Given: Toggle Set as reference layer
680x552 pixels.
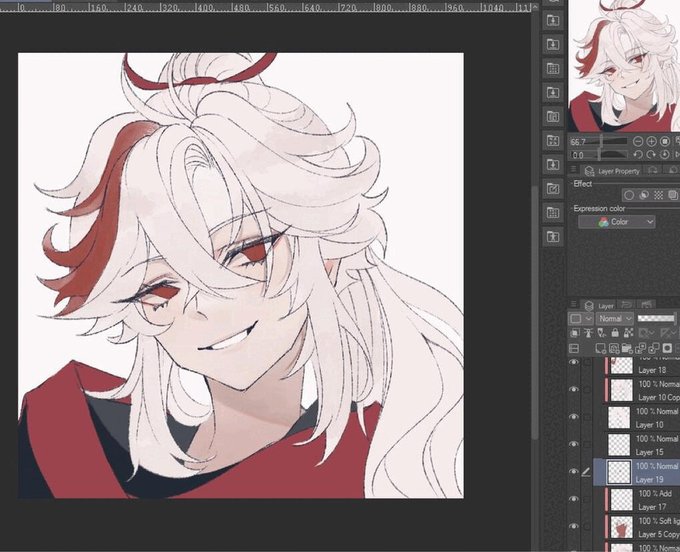Looking at the screenshot, I should (588, 333).
